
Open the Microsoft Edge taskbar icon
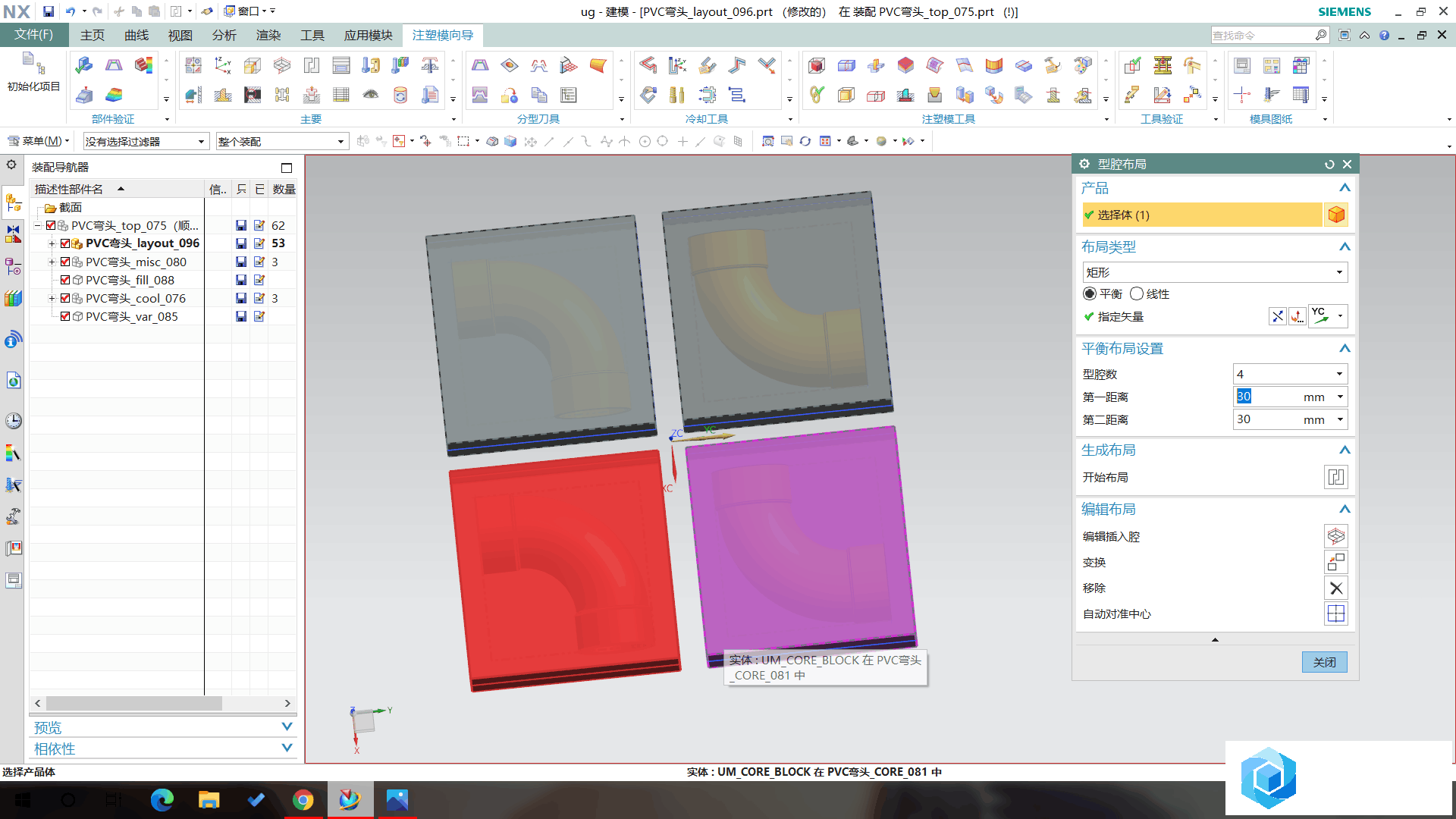[x=162, y=800]
